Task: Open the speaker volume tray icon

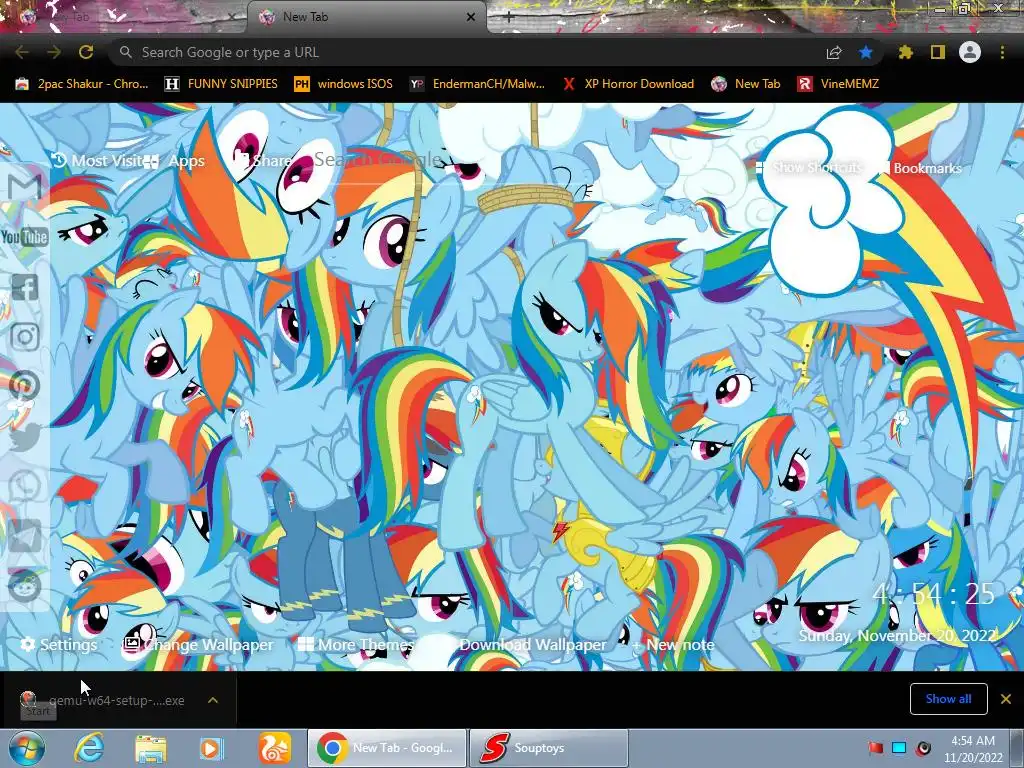Action: click(x=923, y=748)
